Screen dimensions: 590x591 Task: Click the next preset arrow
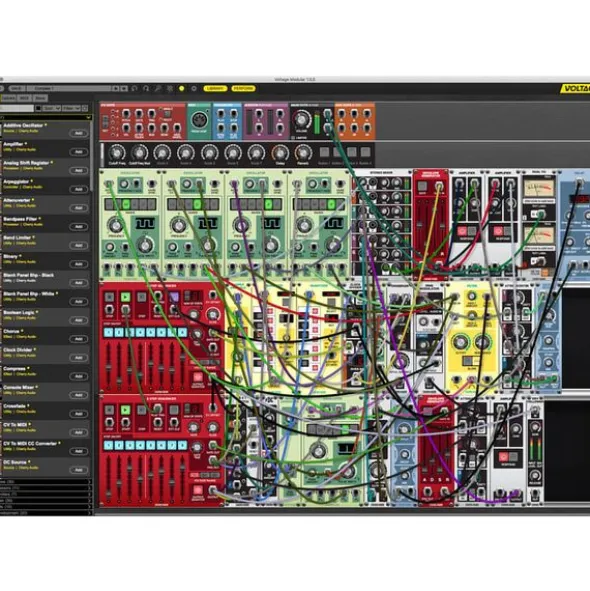[x=124, y=89]
